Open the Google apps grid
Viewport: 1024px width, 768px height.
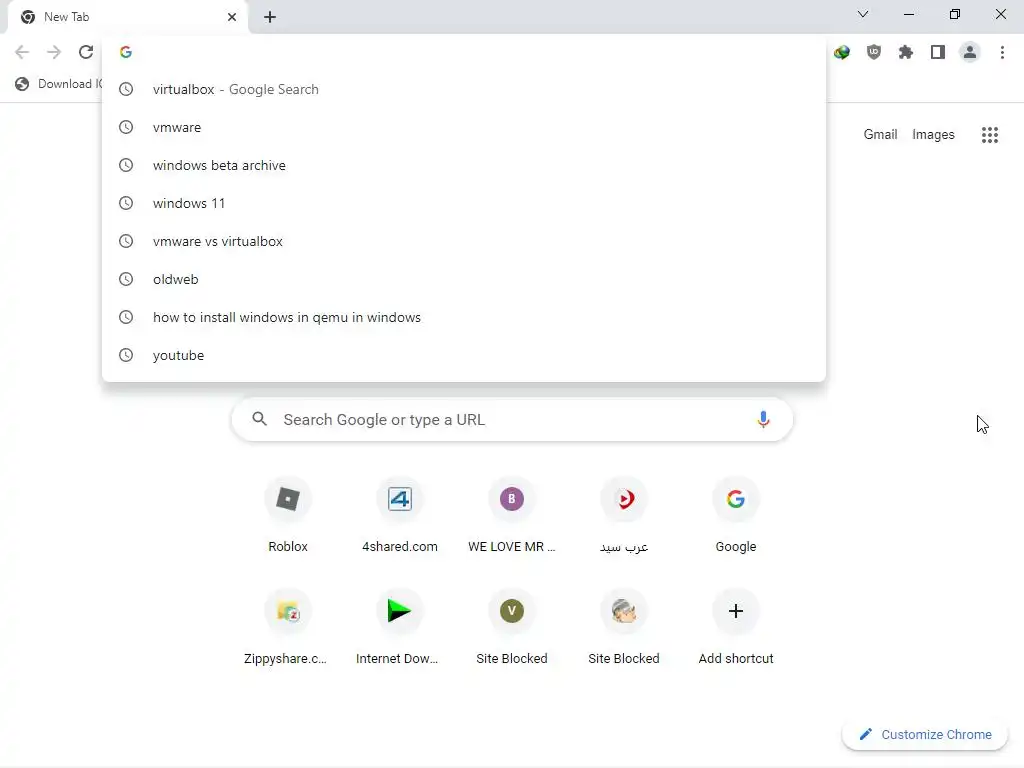(x=989, y=135)
